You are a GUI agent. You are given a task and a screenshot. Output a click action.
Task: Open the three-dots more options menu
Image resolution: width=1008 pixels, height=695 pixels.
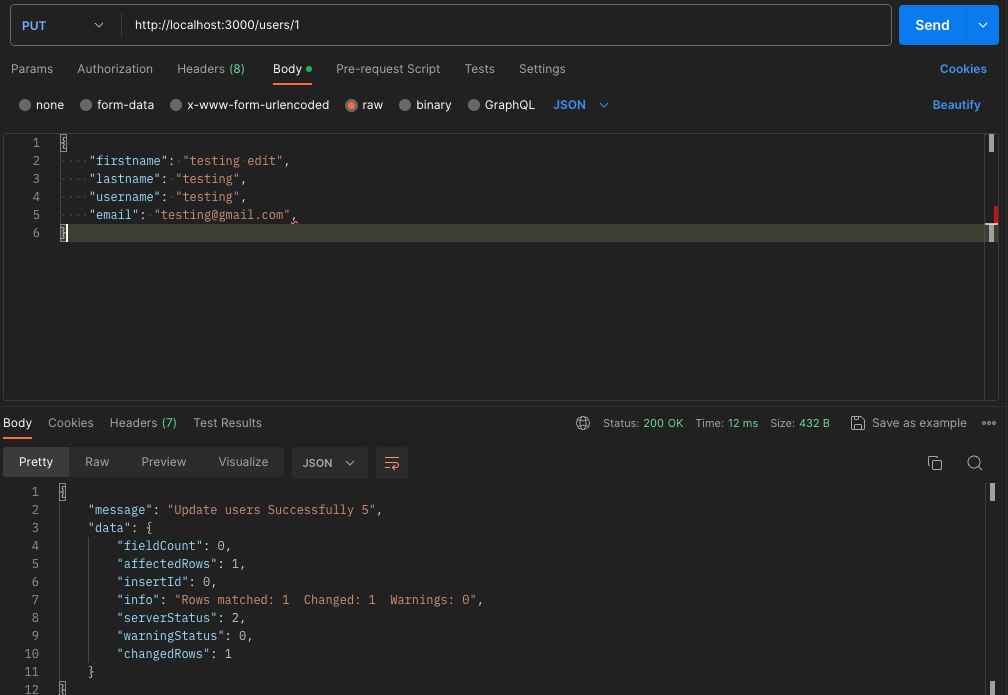[989, 423]
